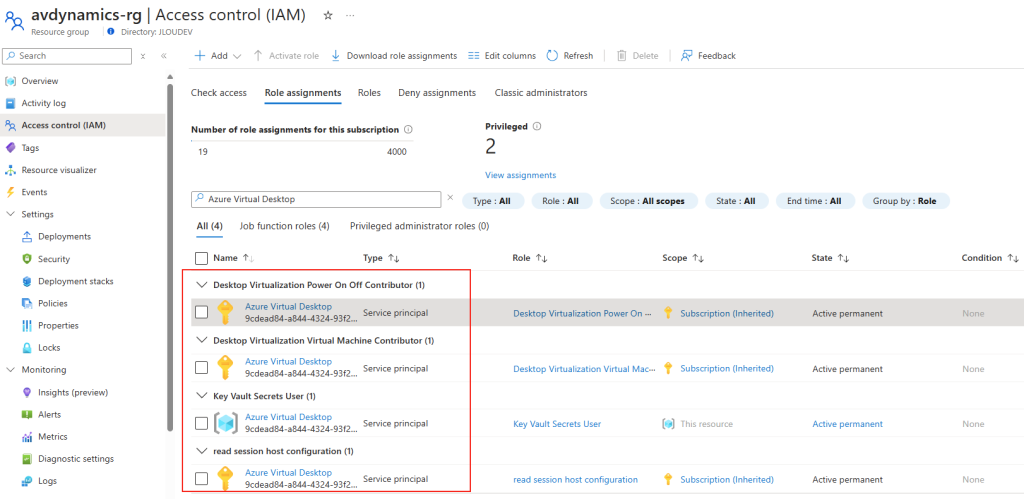Clear the sidebar search with X icon

coord(142,56)
